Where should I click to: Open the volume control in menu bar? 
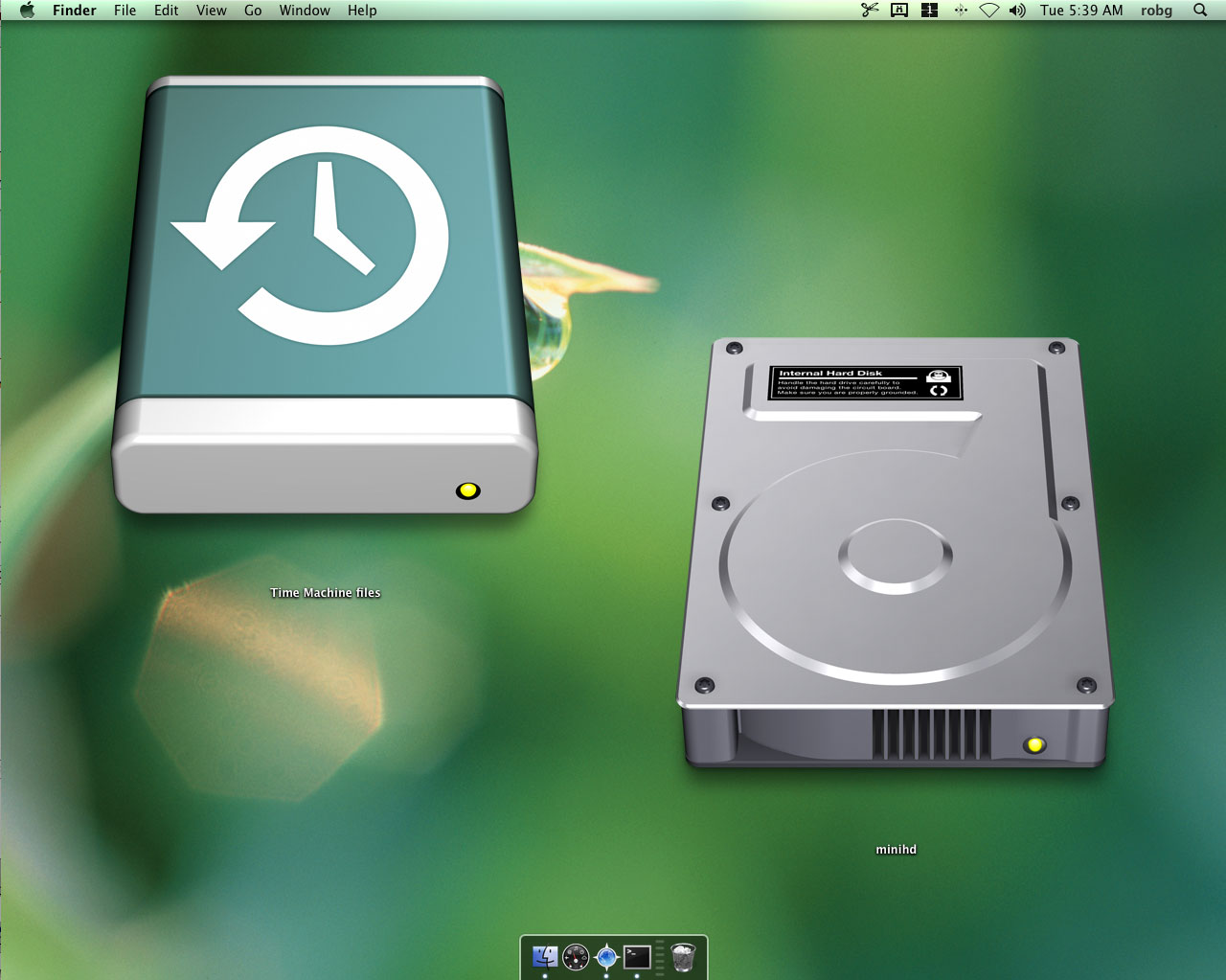[x=1017, y=11]
